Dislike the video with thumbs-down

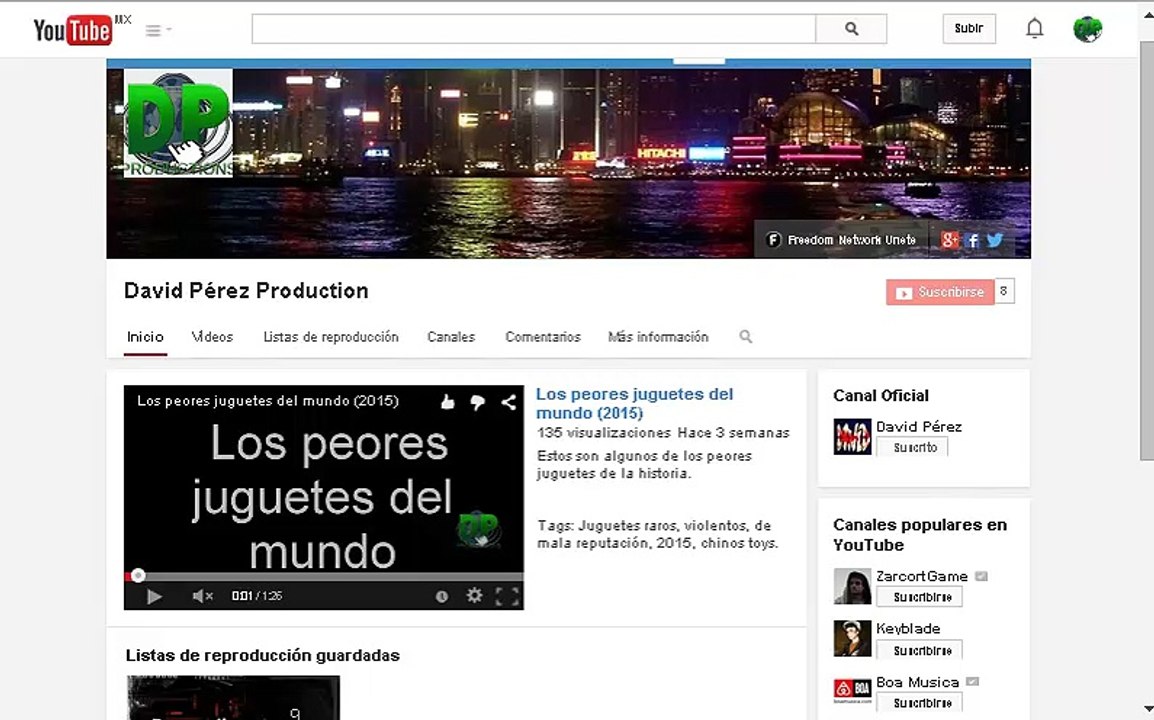click(478, 402)
